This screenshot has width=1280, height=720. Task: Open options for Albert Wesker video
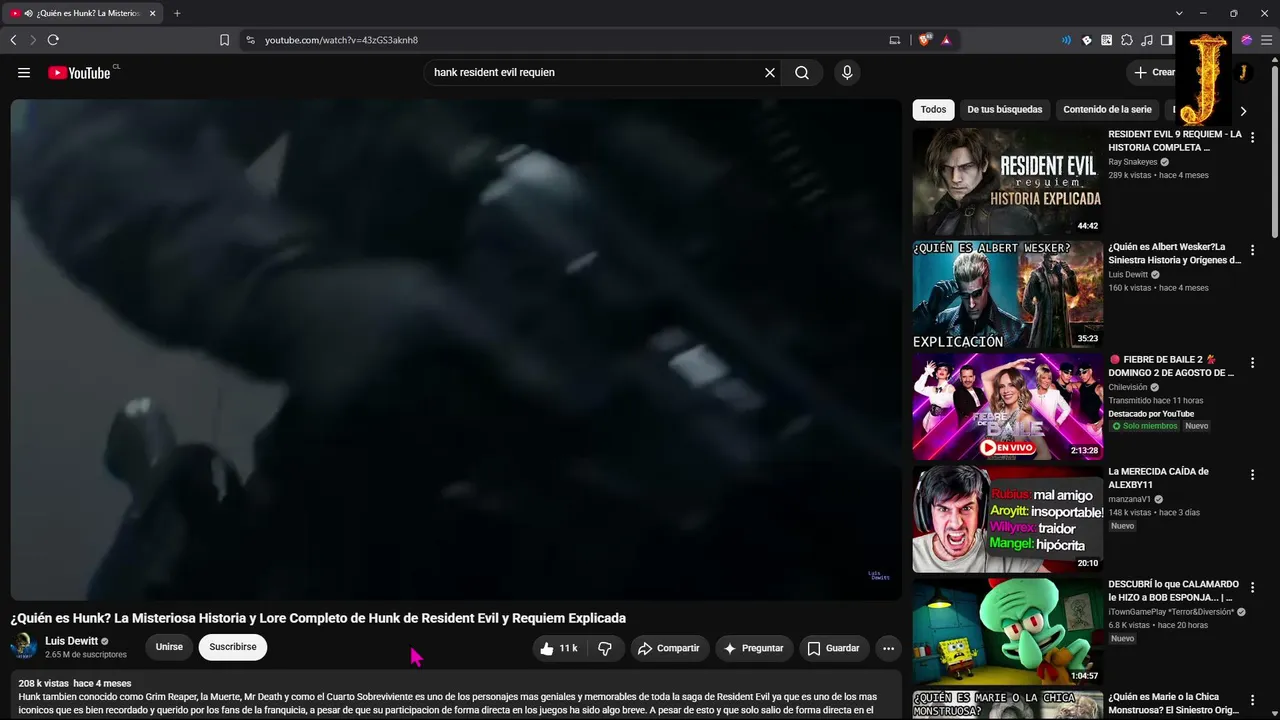tap(1252, 250)
